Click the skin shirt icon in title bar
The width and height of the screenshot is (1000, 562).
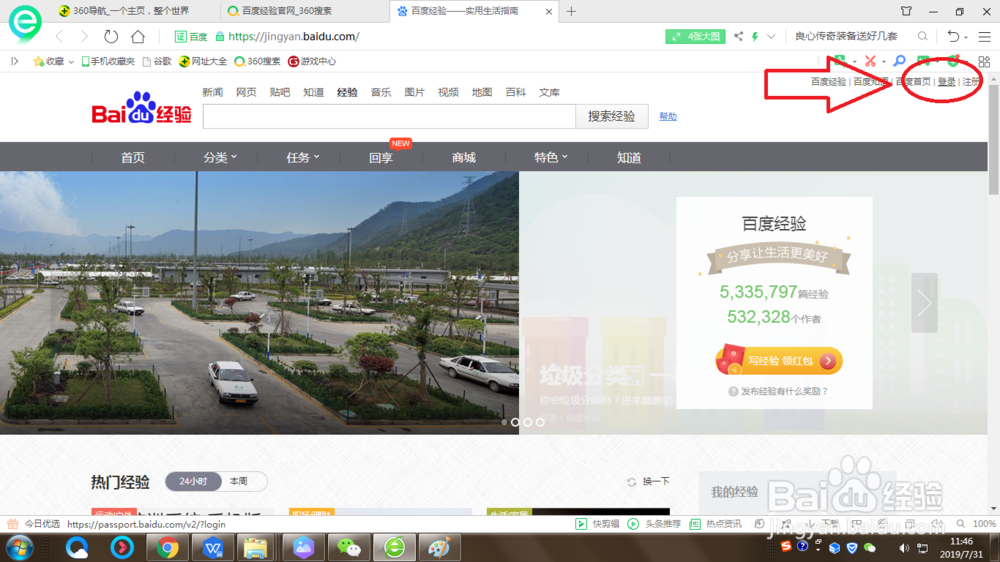tap(906, 11)
